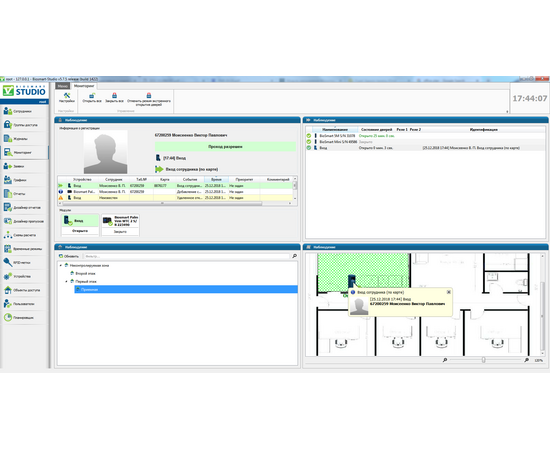This screenshot has height=450, width=550.
Task: Open the Группы доступа access groups section
Action: click(24, 125)
